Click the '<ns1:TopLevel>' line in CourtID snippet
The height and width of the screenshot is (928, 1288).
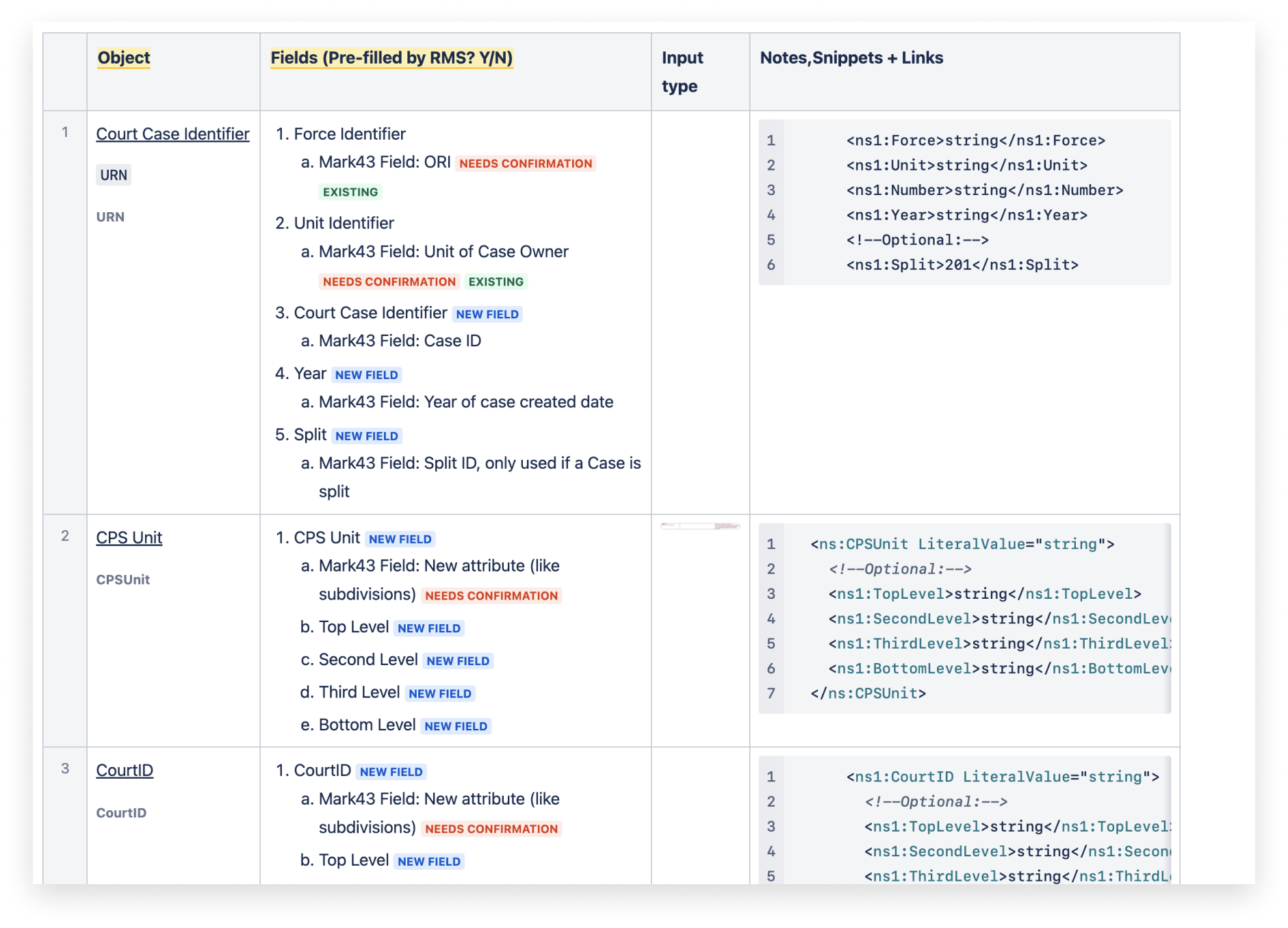(x=1017, y=827)
